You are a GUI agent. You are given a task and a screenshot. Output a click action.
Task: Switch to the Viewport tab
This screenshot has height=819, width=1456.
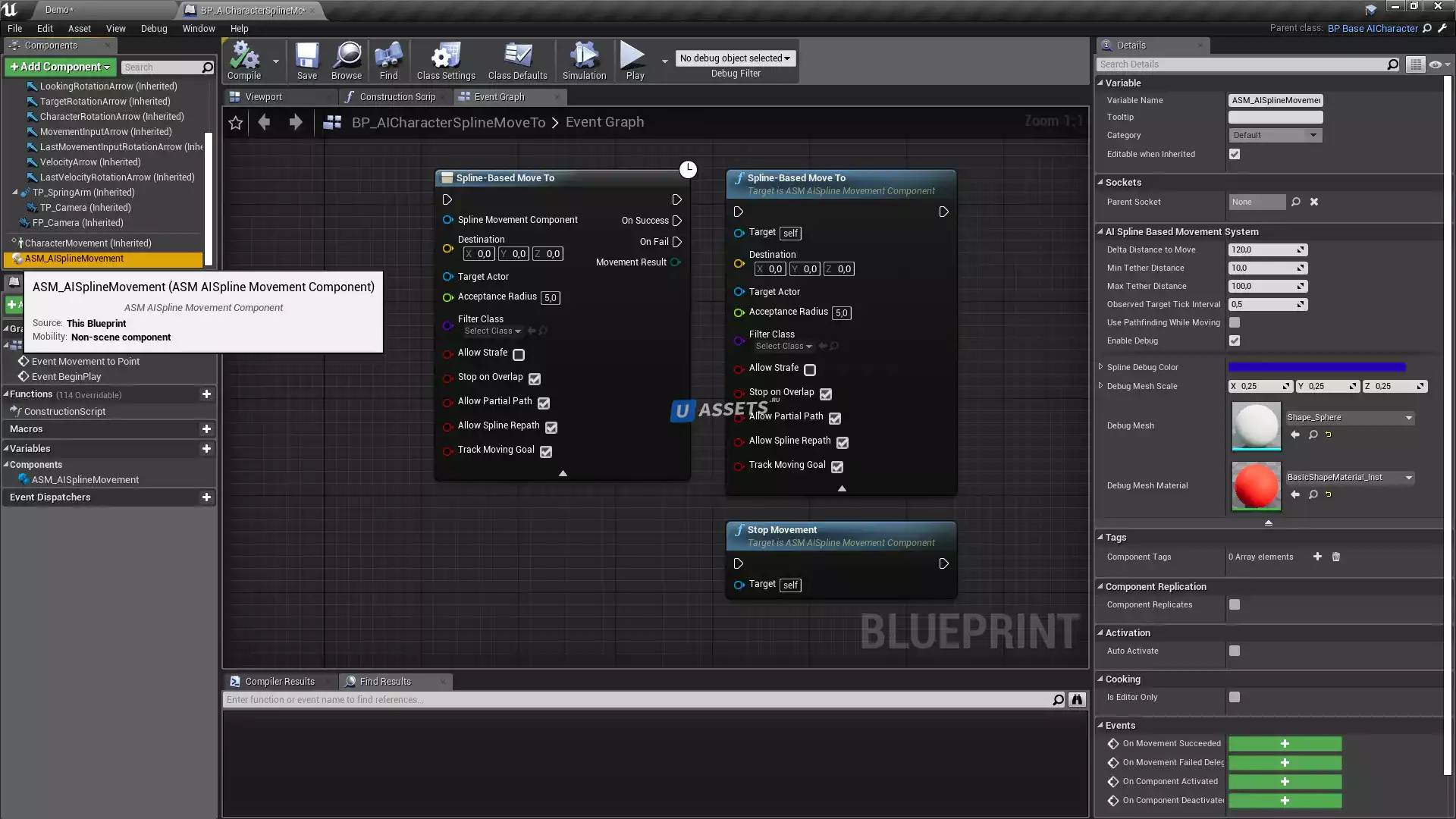[263, 97]
